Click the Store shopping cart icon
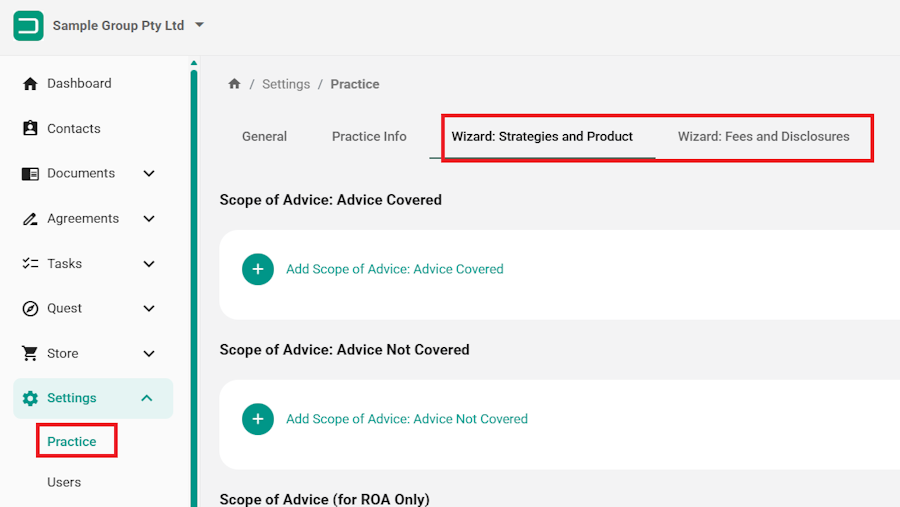The height and width of the screenshot is (507, 900). tap(30, 353)
